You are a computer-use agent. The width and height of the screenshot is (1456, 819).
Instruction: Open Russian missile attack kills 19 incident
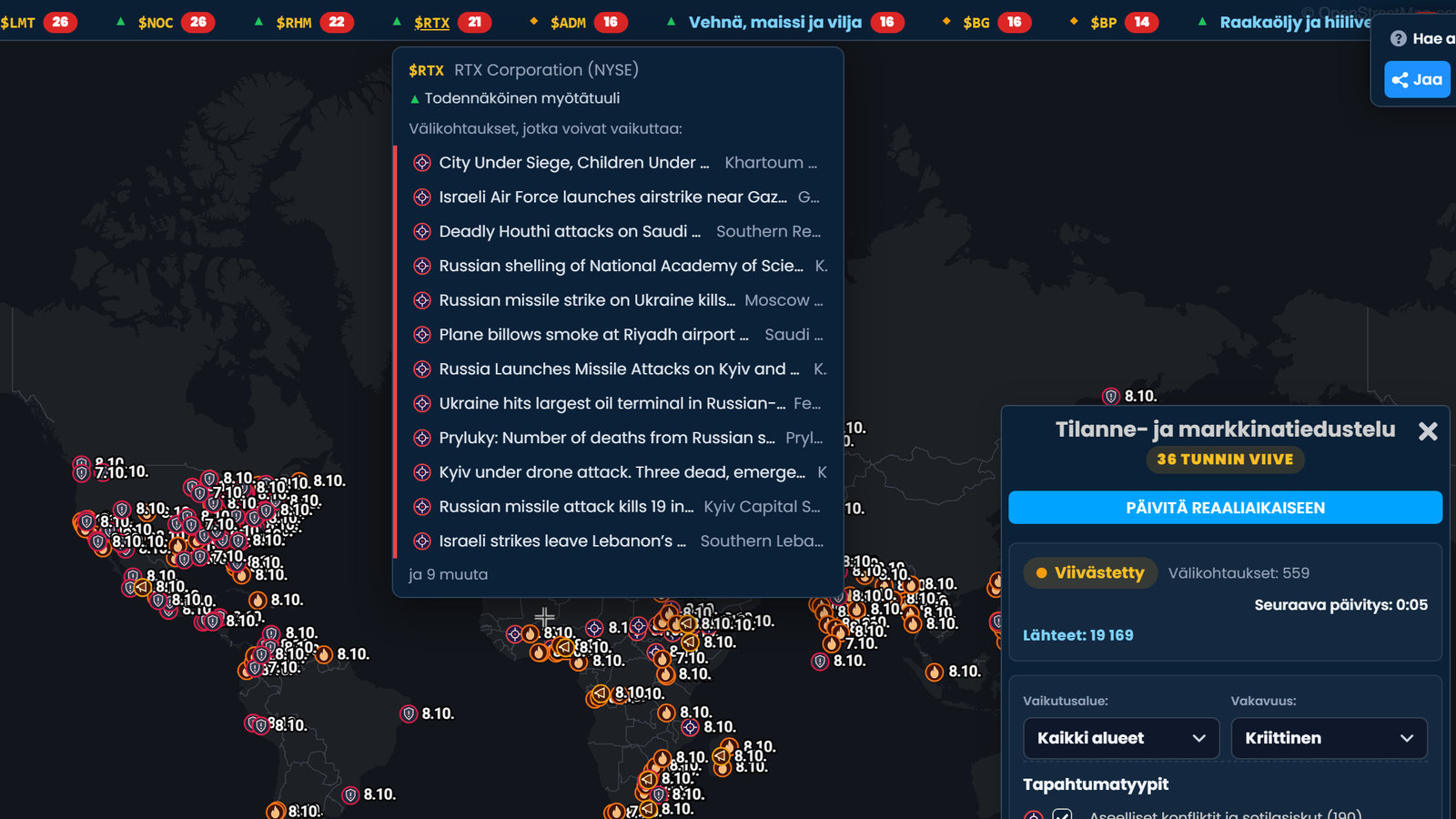[x=619, y=507]
